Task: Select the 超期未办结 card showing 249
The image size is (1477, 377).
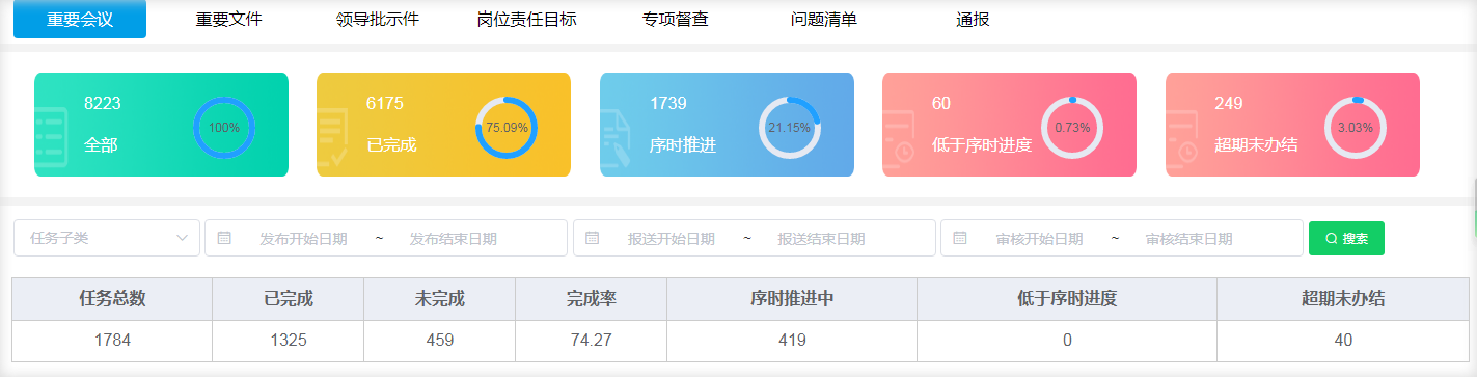Action: 1293,125
